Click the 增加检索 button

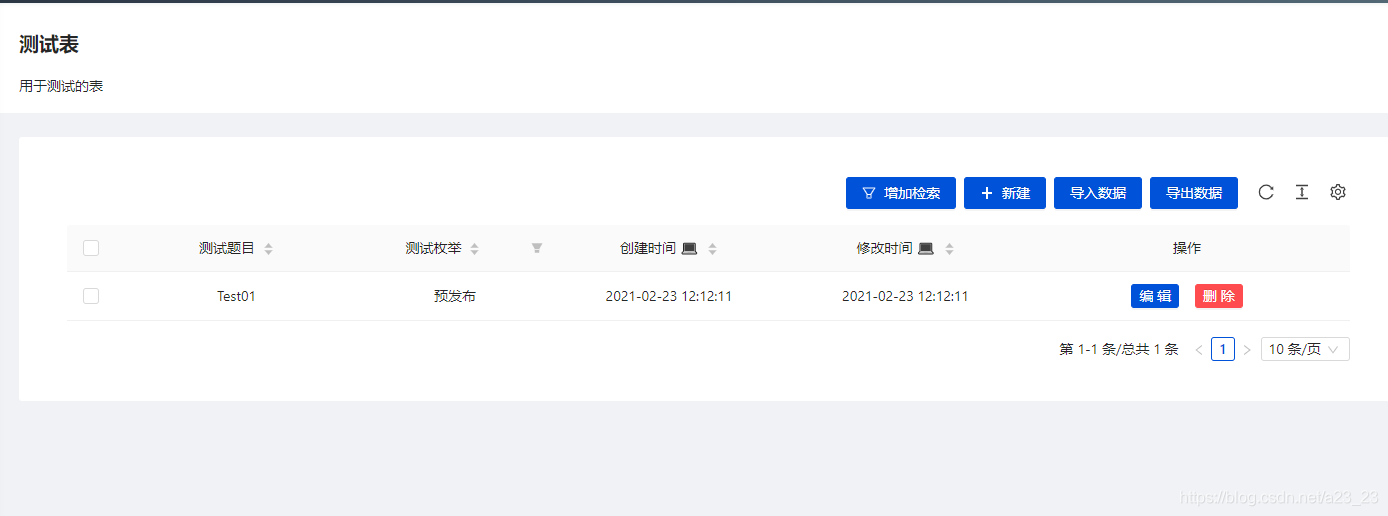[901, 193]
